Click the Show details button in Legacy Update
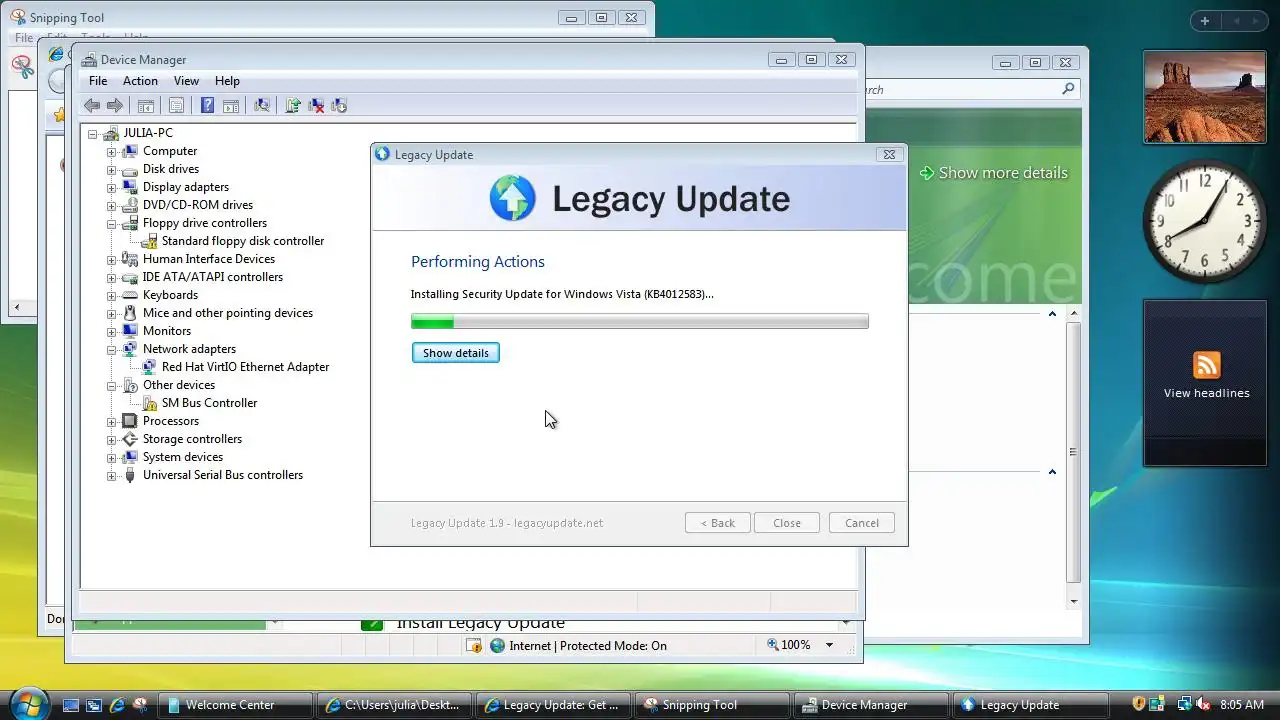This screenshot has width=1280, height=720. point(456,353)
